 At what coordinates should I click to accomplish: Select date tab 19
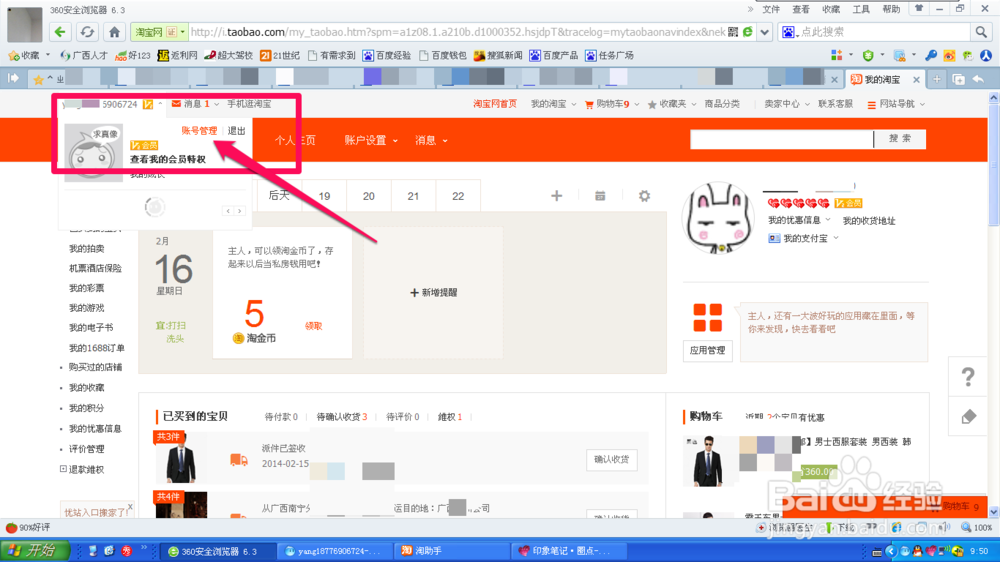pos(324,196)
